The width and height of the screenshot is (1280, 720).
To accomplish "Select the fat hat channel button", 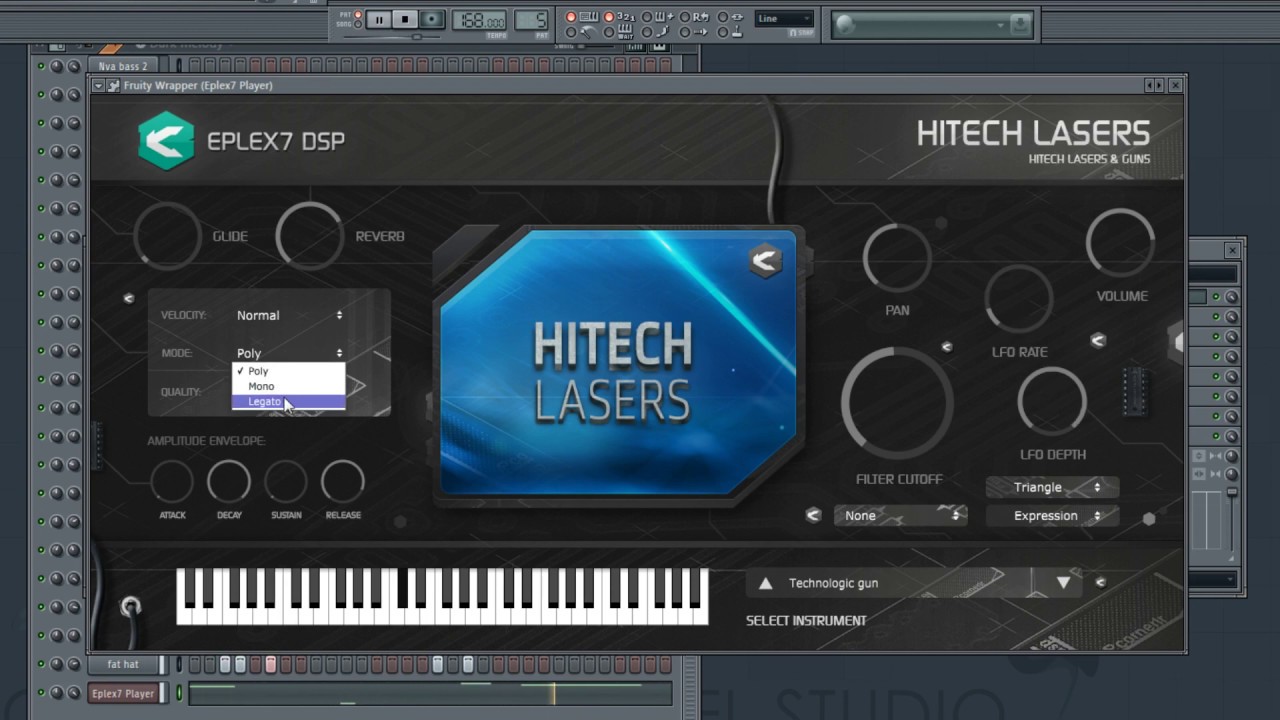I will (x=123, y=664).
